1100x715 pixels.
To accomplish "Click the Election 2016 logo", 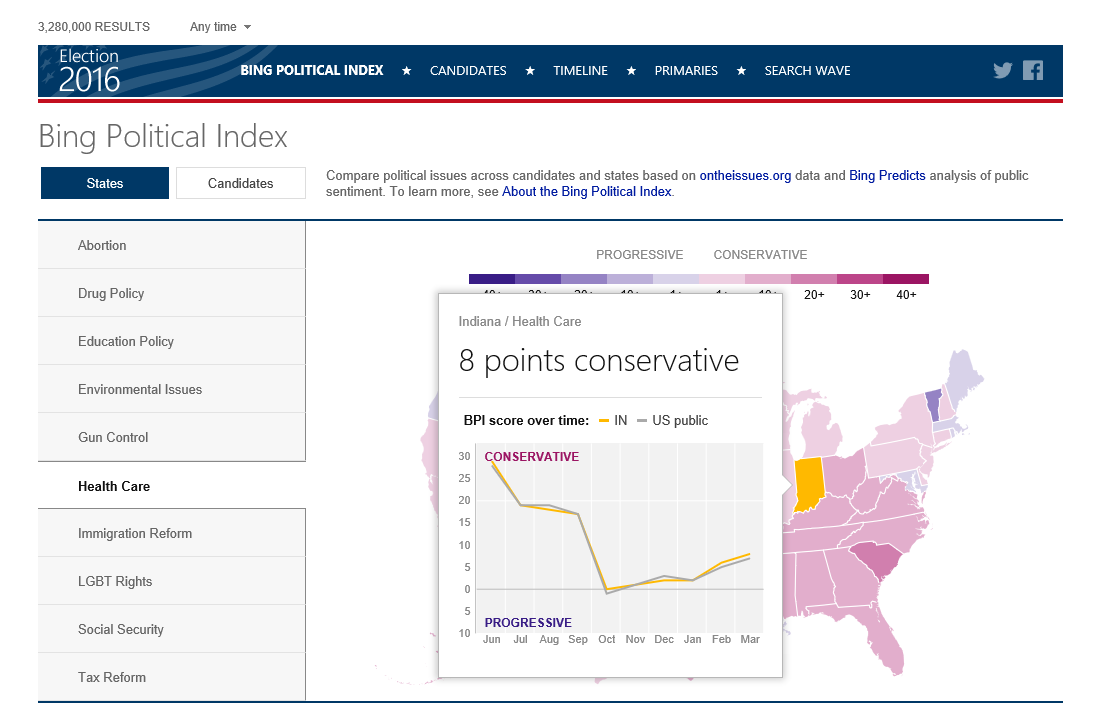I will pos(89,71).
